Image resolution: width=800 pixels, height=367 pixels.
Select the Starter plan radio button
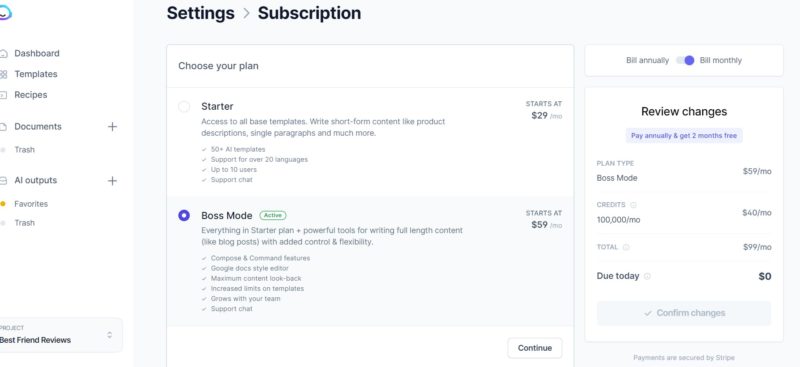click(x=184, y=107)
